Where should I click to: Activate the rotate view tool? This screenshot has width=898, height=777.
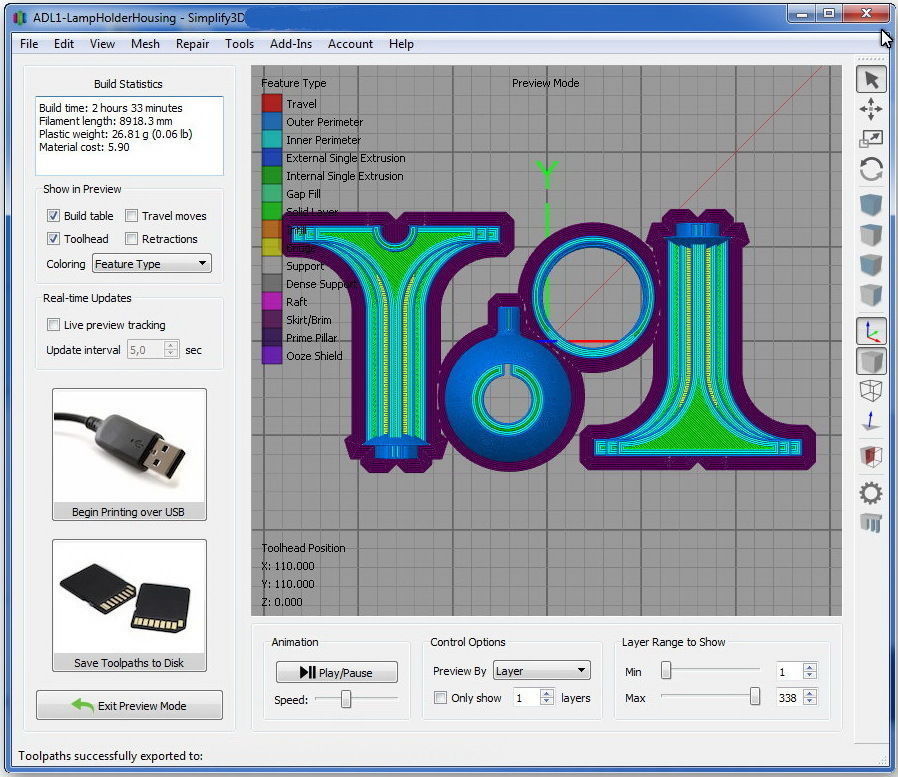click(x=871, y=169)
